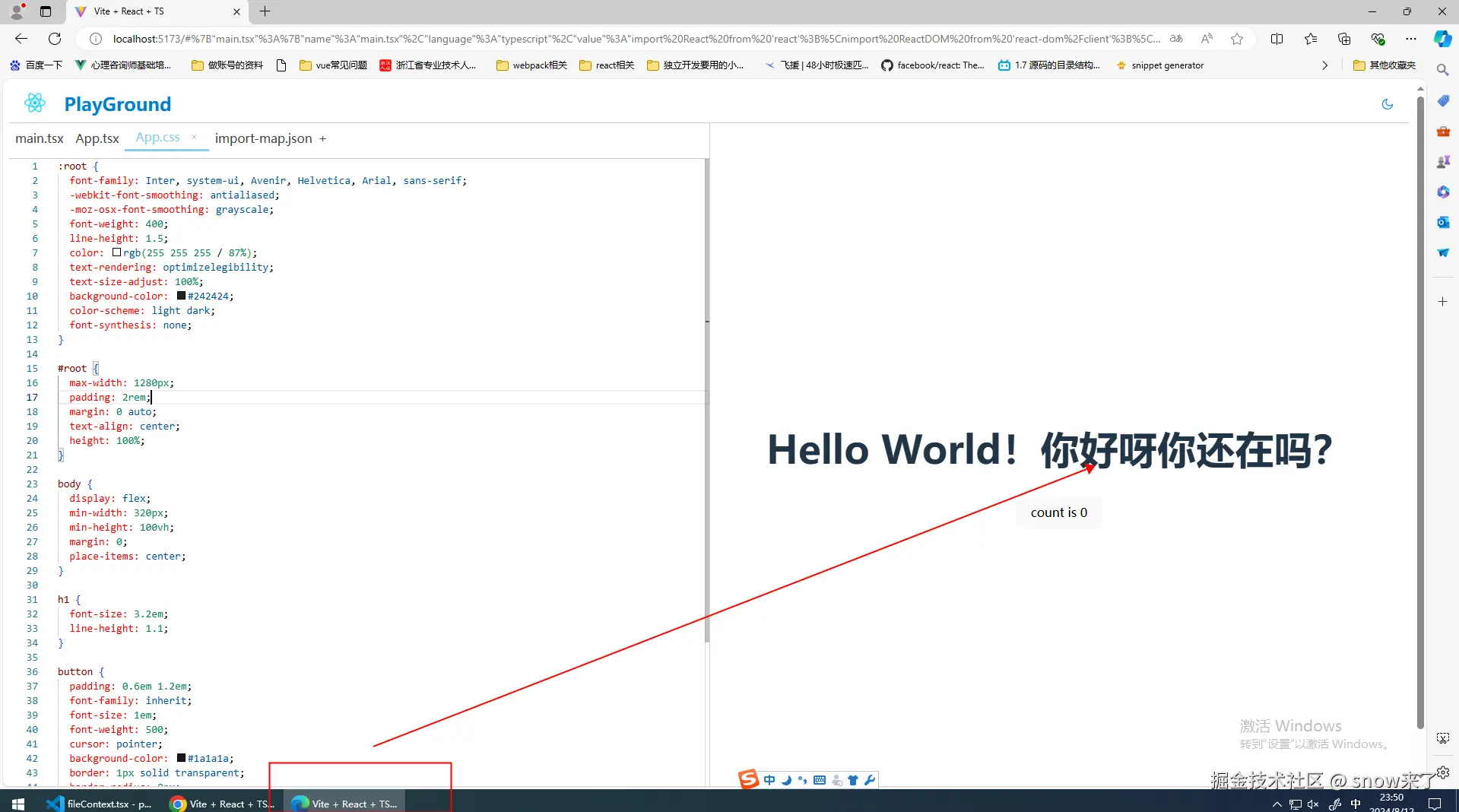Open the browser profile icon
This screenshot has width=1459, height=812.
coord(17,11)
